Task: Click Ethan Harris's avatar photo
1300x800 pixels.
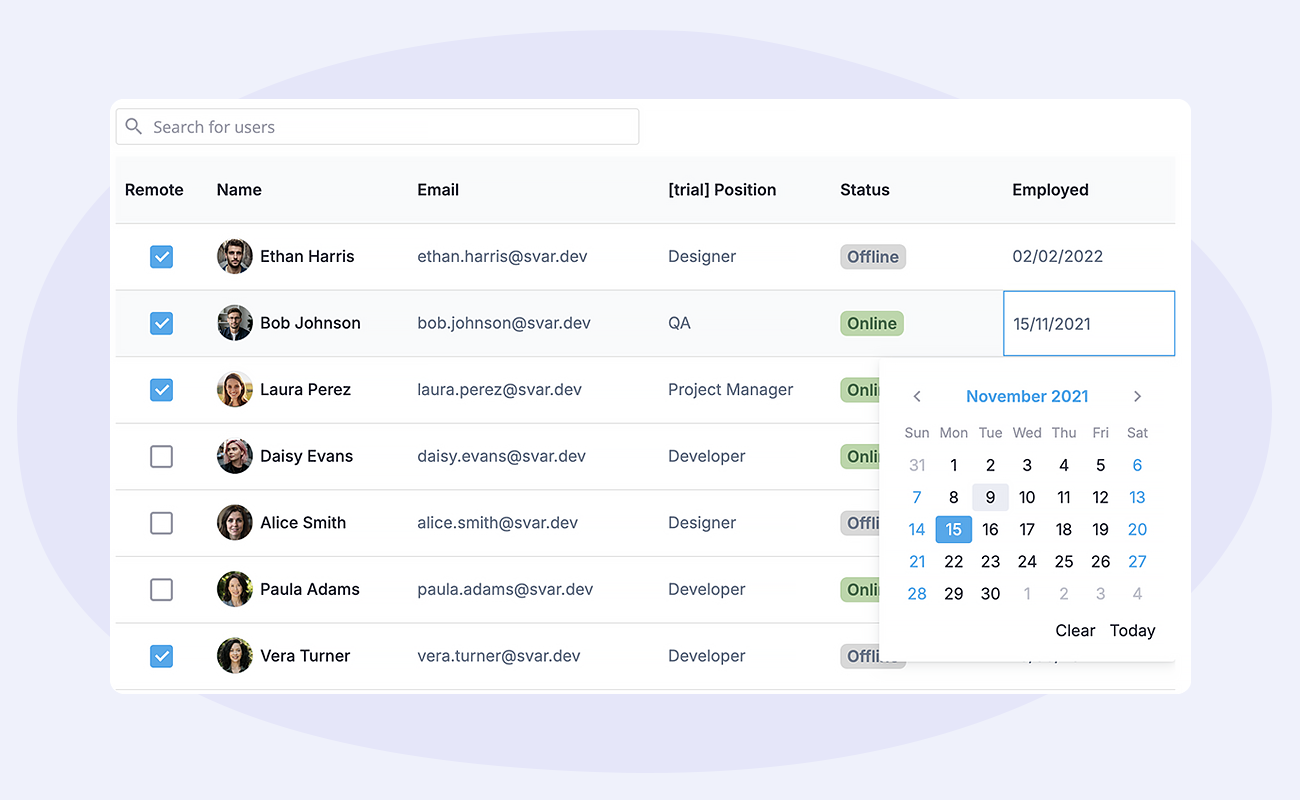Action: (x=235, y=256)
